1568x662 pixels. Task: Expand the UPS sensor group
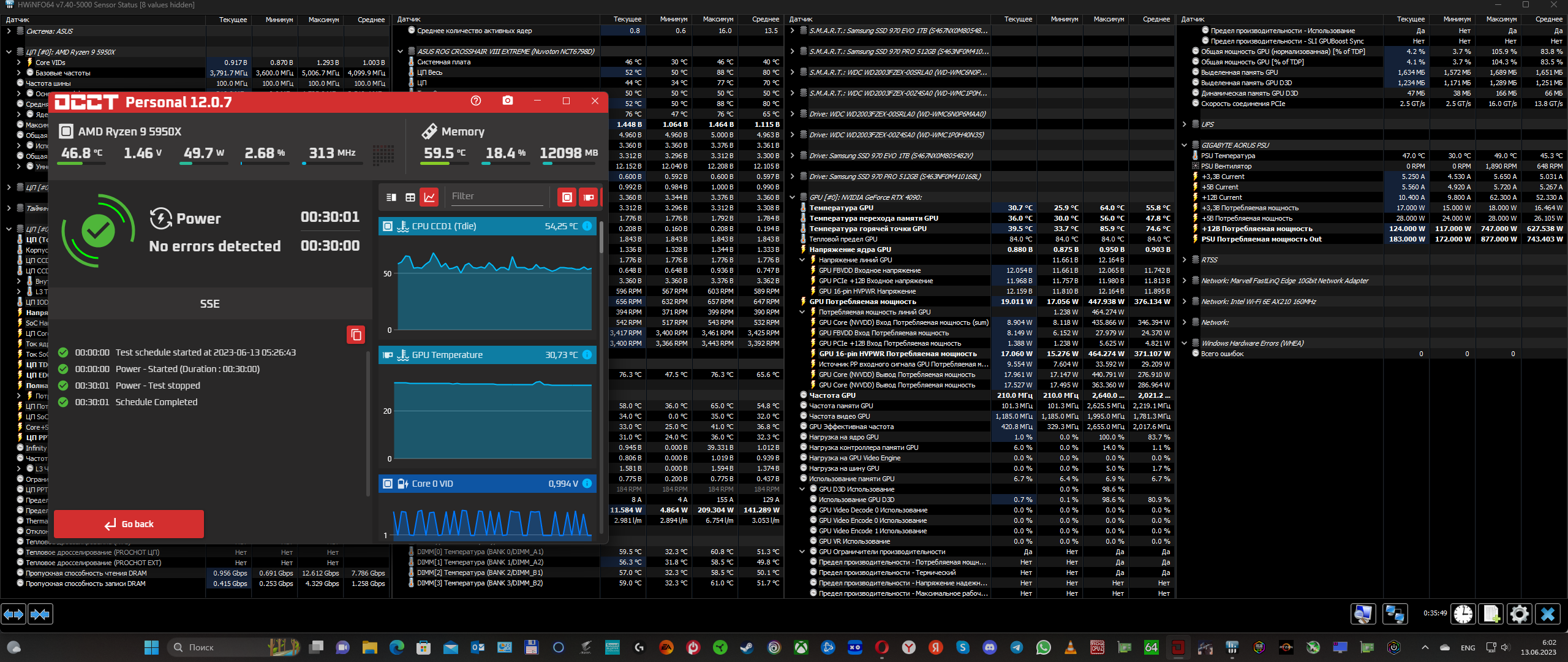[1184, 124]
